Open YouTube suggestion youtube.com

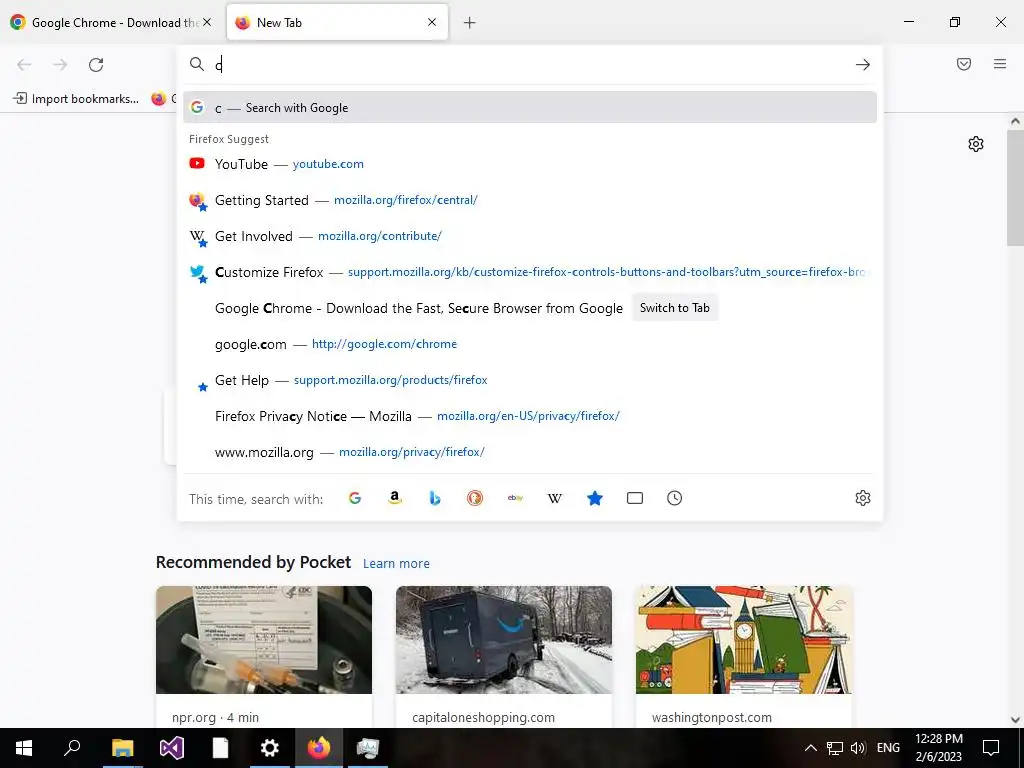tap(530, 164)
